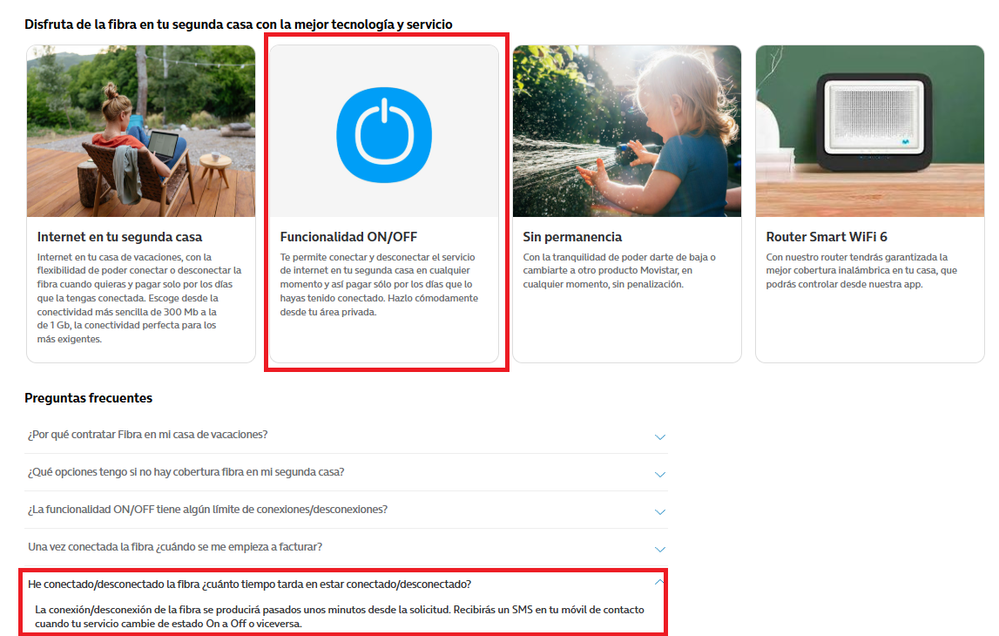Click the child playing with water photo
Screen dimensions: 999x636
pyautogui.click(x=627, y=131)
